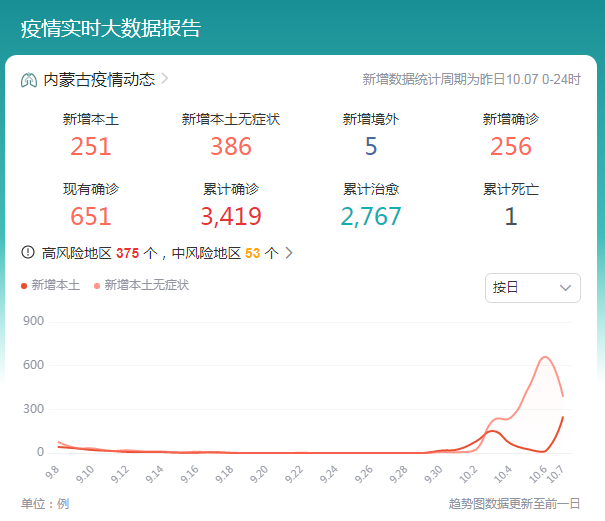Click the lungs icon beside 内蒙古疫情动态
The width and height of the screenshot is (605, 521).
pos(28,80)
